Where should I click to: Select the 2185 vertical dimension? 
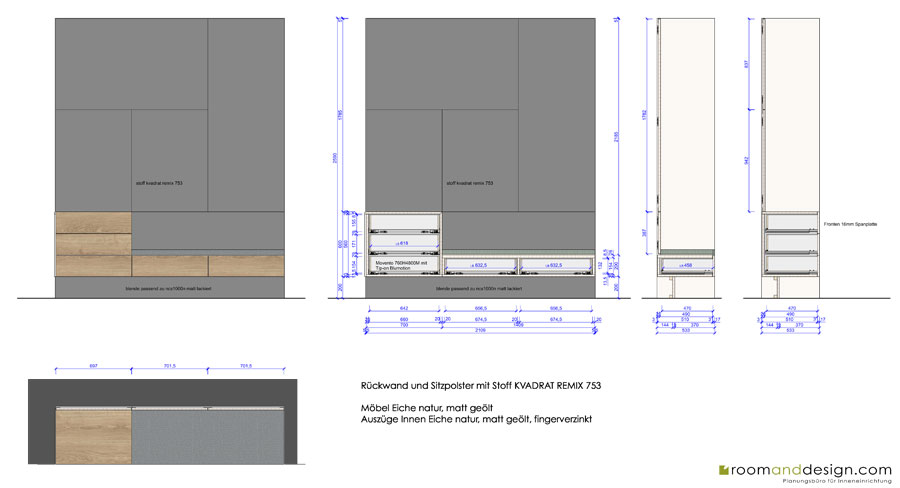(x=617, y=138)
